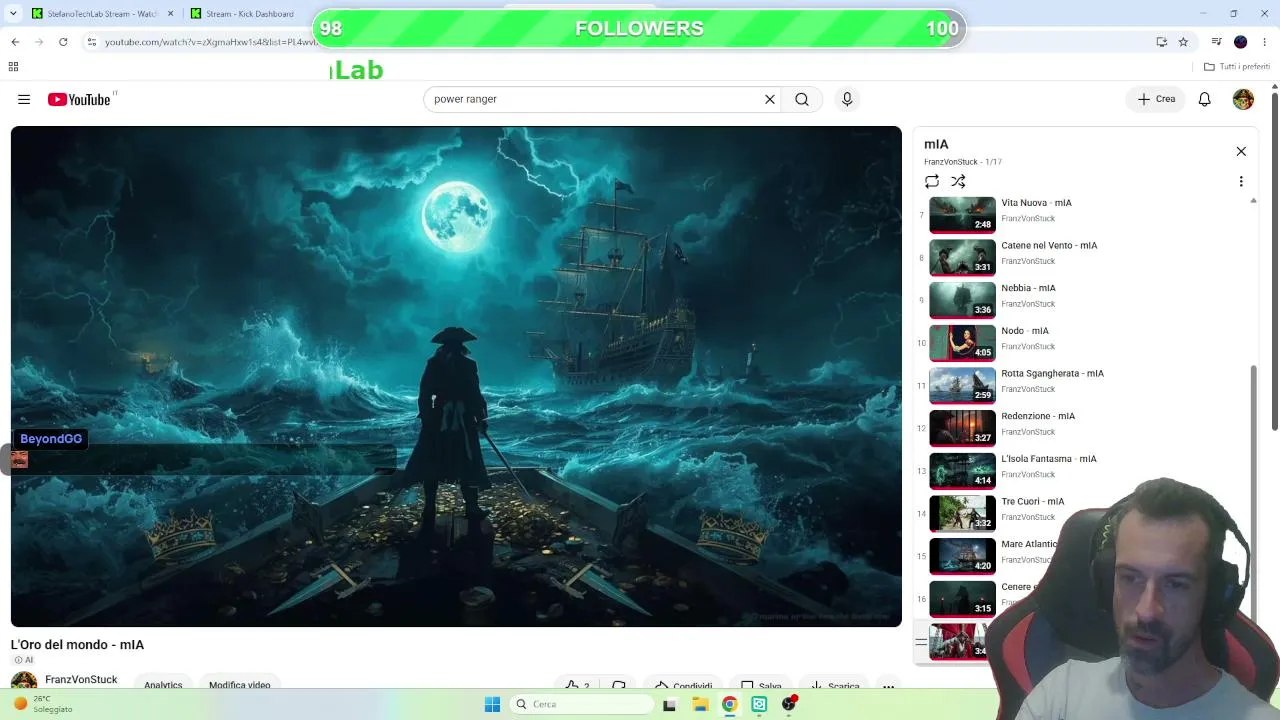Open the Chrome three-dot menu
Screen dimensions: 1280x720
[1265, 42]
